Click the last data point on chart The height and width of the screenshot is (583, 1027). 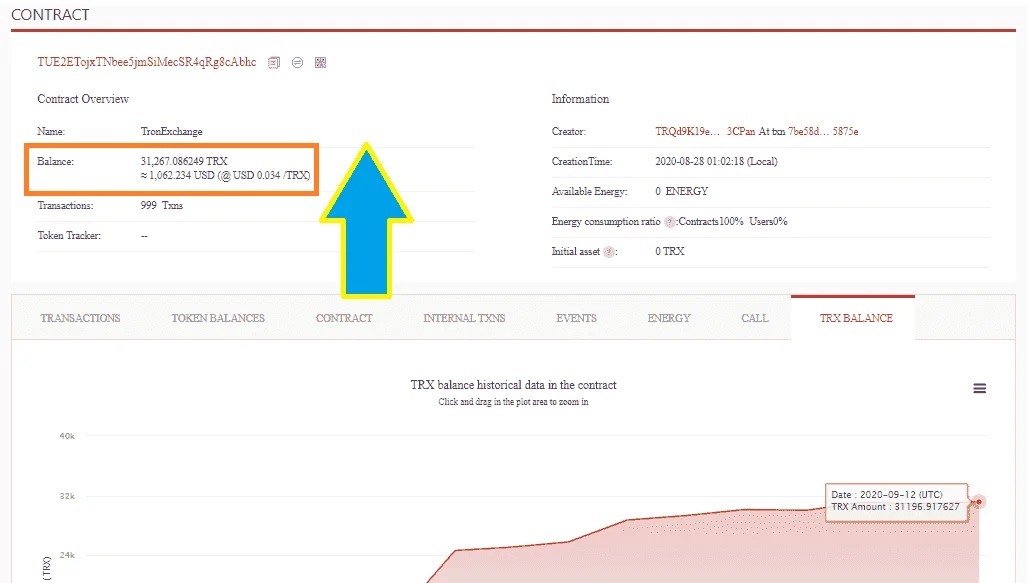pos(979,502)
